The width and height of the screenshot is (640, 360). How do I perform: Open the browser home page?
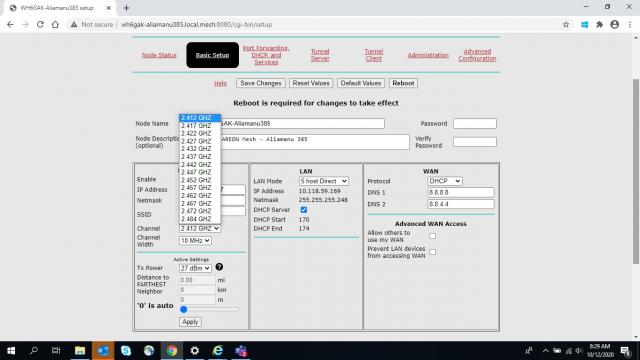(x=55, y=24)
